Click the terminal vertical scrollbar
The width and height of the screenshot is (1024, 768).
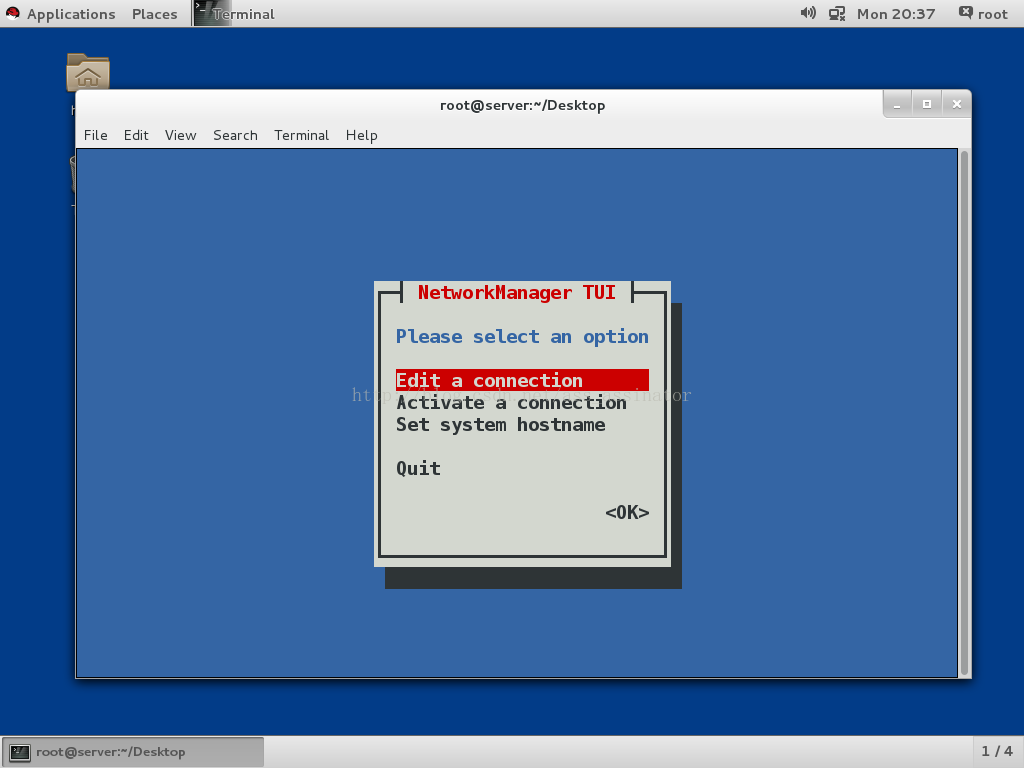click(964, 413)
